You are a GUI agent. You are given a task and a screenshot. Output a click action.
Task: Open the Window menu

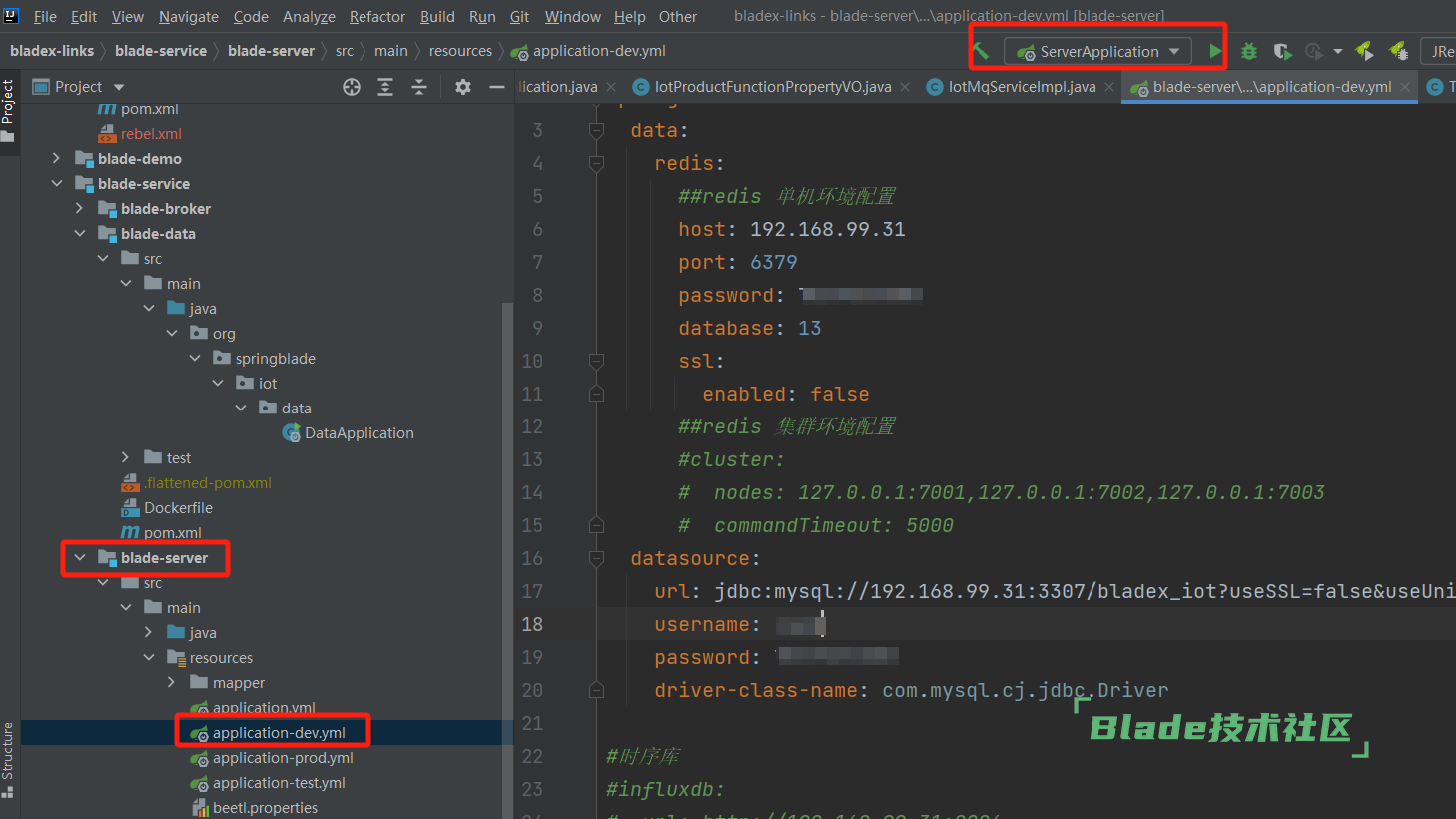click(573, 17)
